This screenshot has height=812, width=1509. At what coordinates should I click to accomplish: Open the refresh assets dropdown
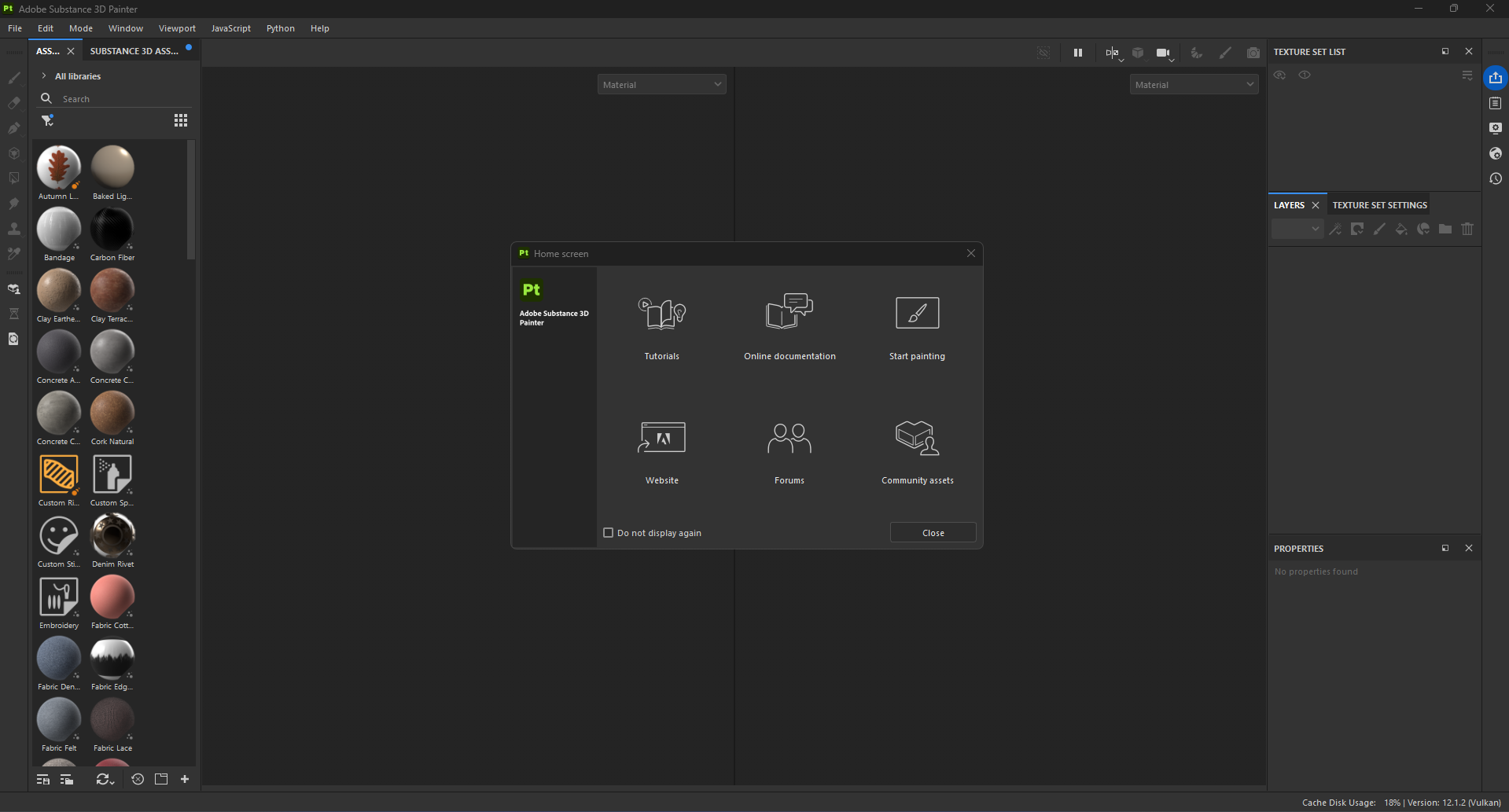click(105, 779)
